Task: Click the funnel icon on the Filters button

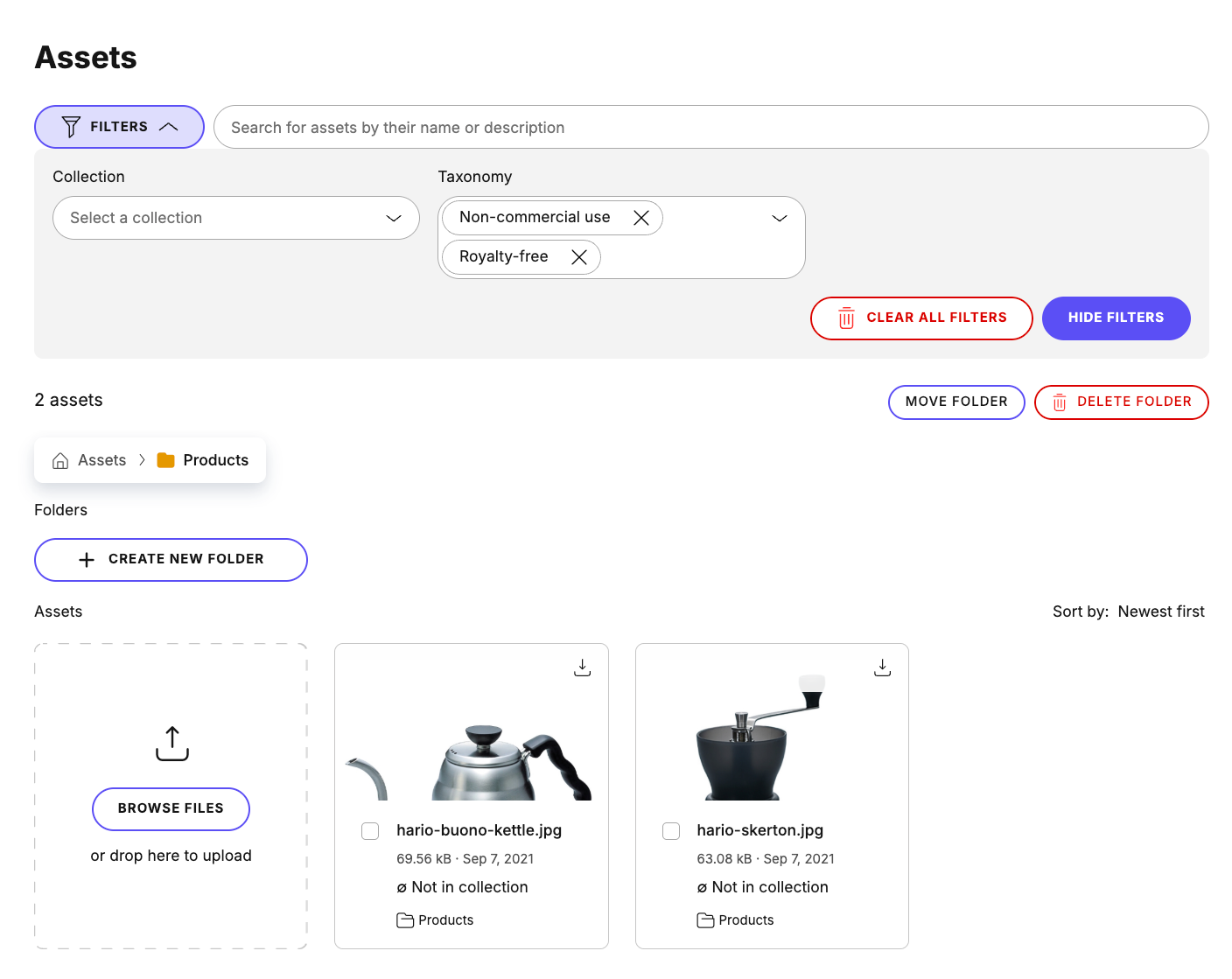Action: 71,126
